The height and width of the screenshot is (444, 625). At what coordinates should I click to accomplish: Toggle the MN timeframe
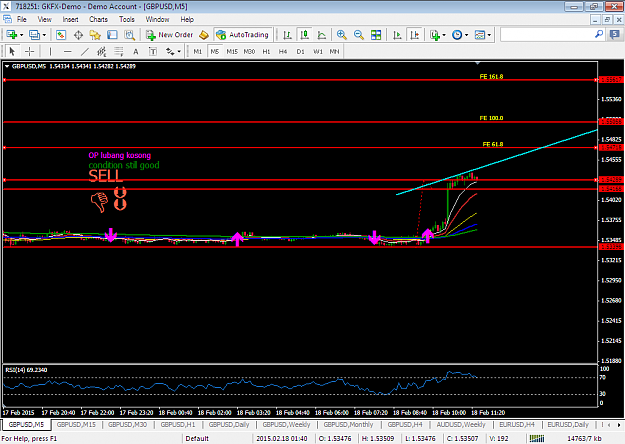click(334, 51)
